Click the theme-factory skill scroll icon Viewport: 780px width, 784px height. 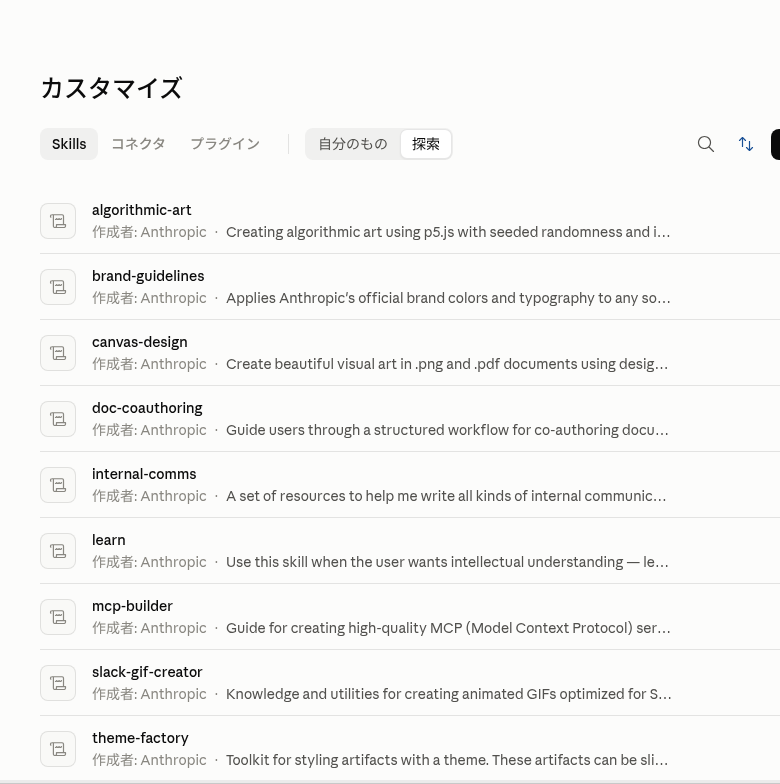58,749
